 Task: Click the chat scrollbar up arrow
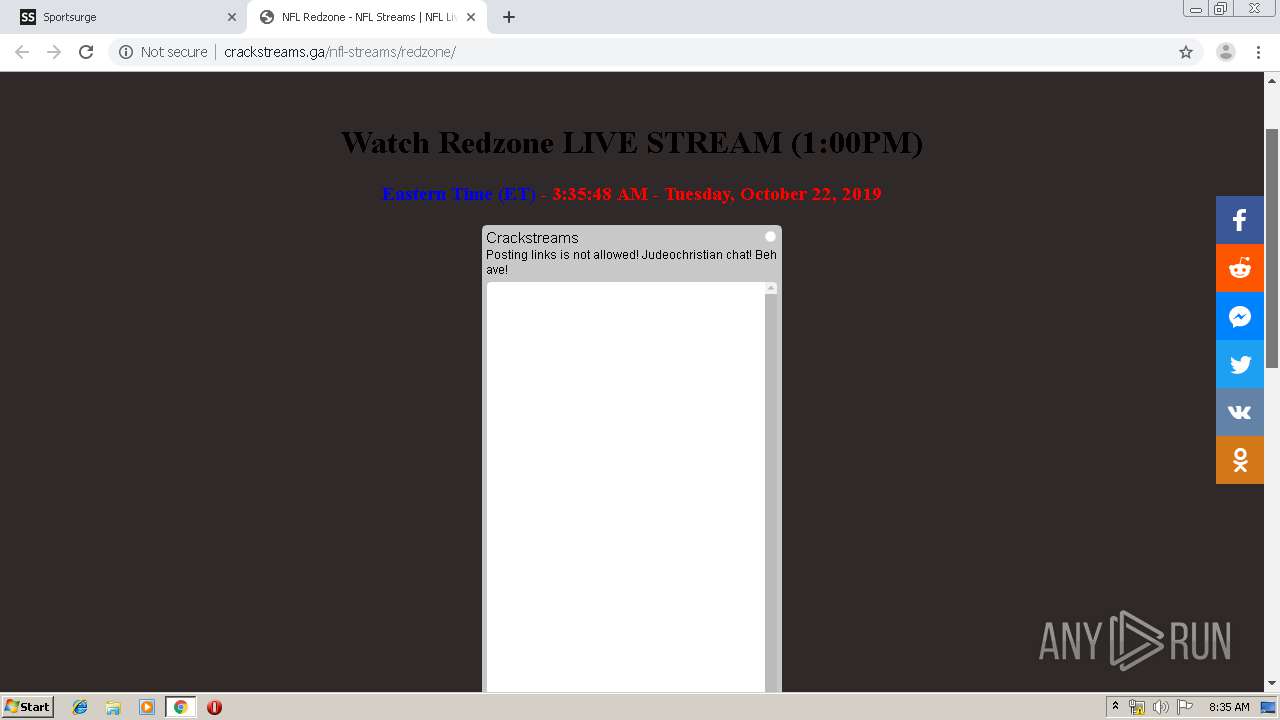(x=771, y=288)
